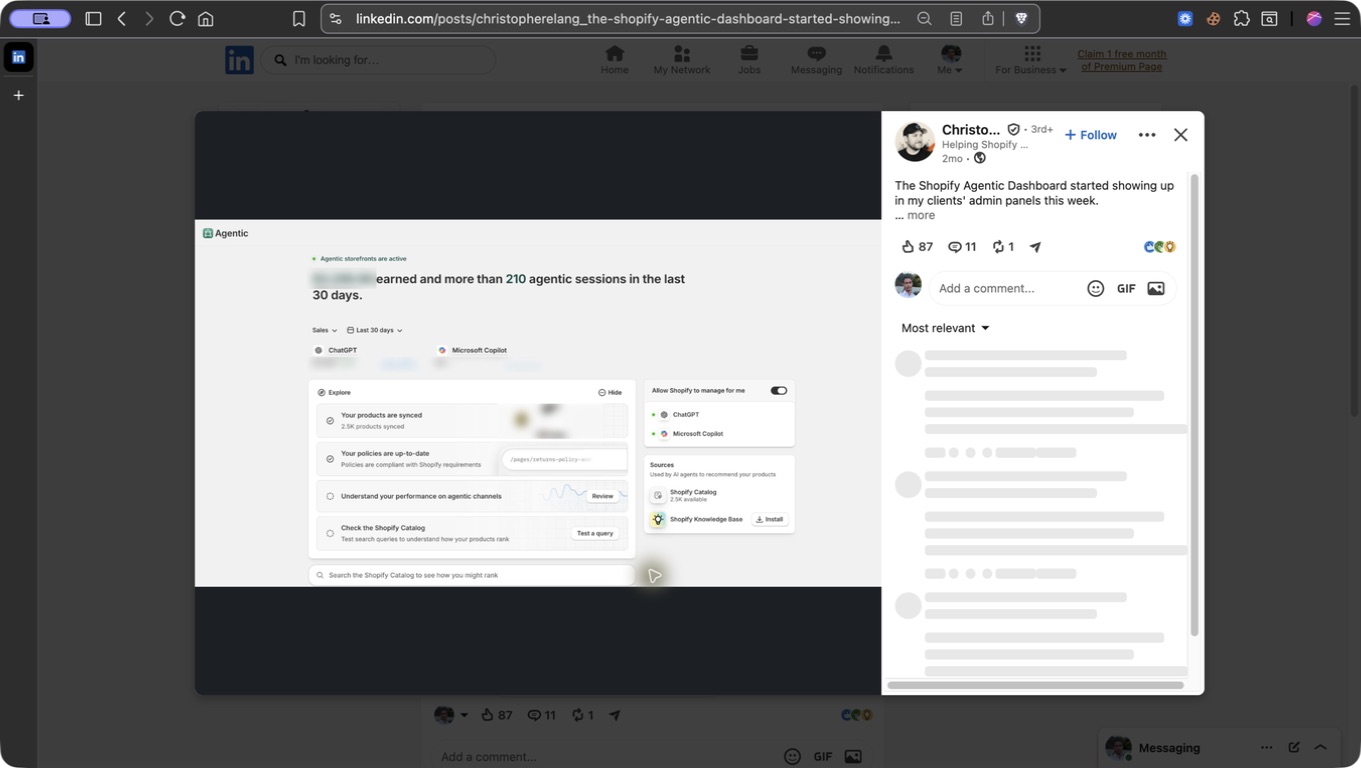This screenshot has width=1361, height=768.
Task: Open the browser extensions puzzle icon
Action: coord(1241,19)
